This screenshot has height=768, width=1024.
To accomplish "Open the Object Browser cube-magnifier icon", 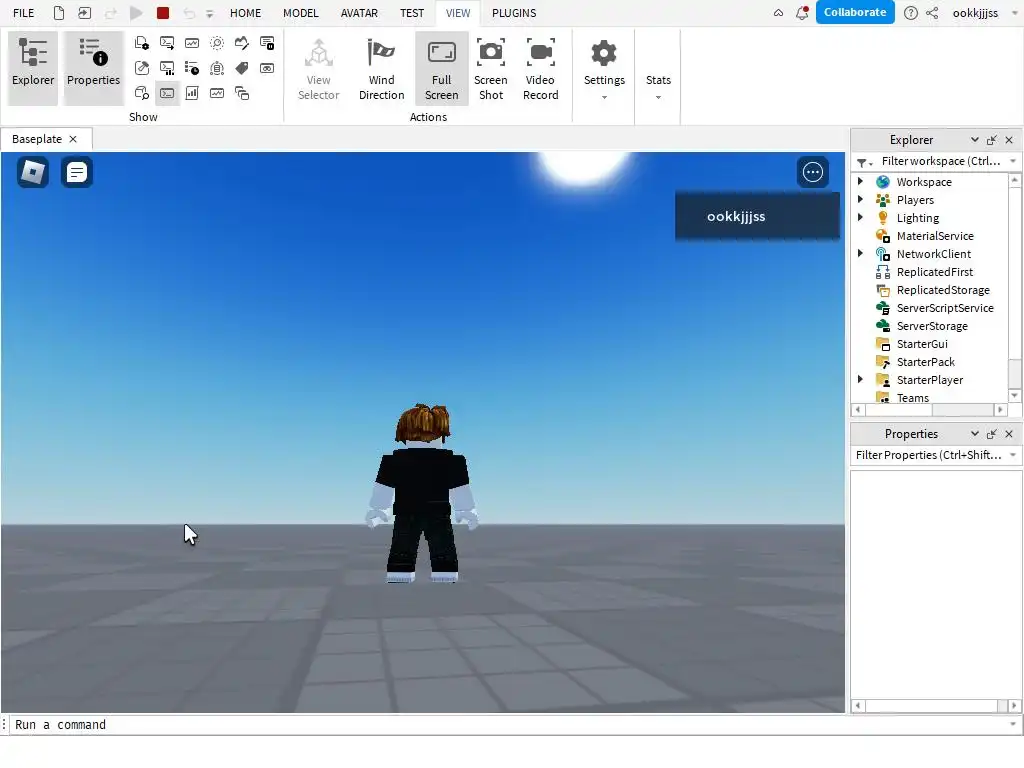I will (x=142, y=93).
